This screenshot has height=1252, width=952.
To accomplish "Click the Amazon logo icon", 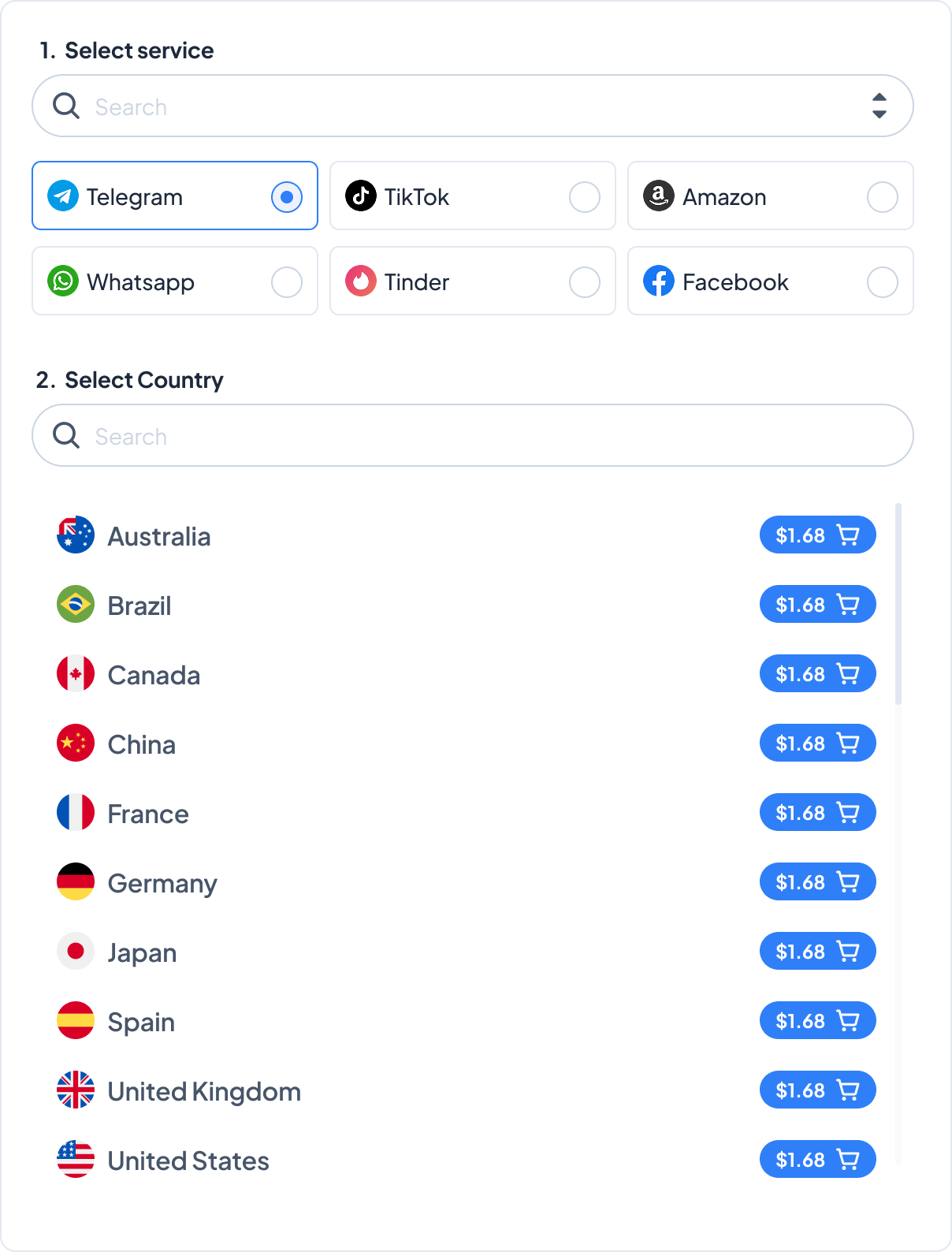I will pyautogui.click(x=659, y=196).
